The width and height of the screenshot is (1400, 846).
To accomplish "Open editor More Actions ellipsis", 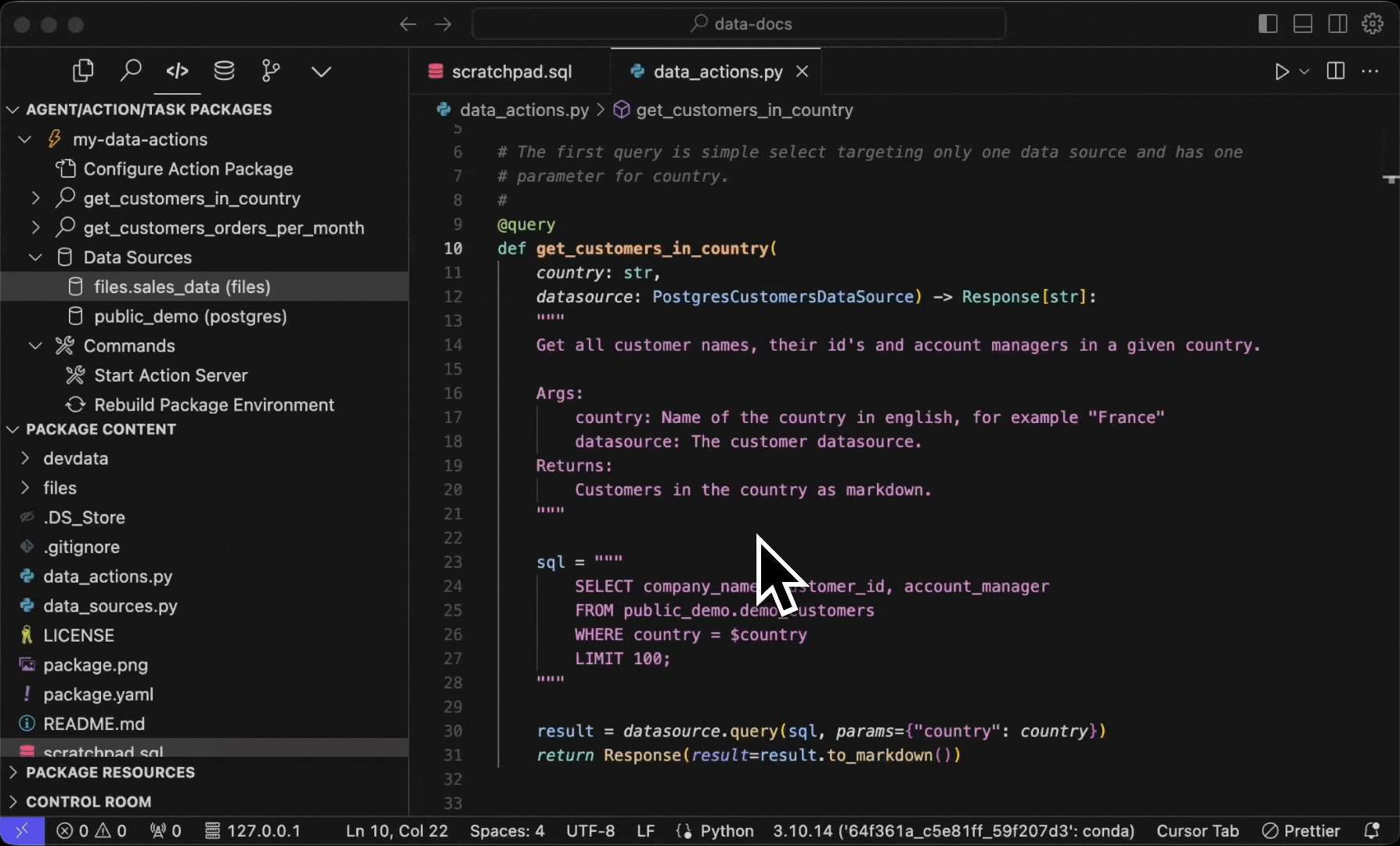I will click(x=1369, y=71).
